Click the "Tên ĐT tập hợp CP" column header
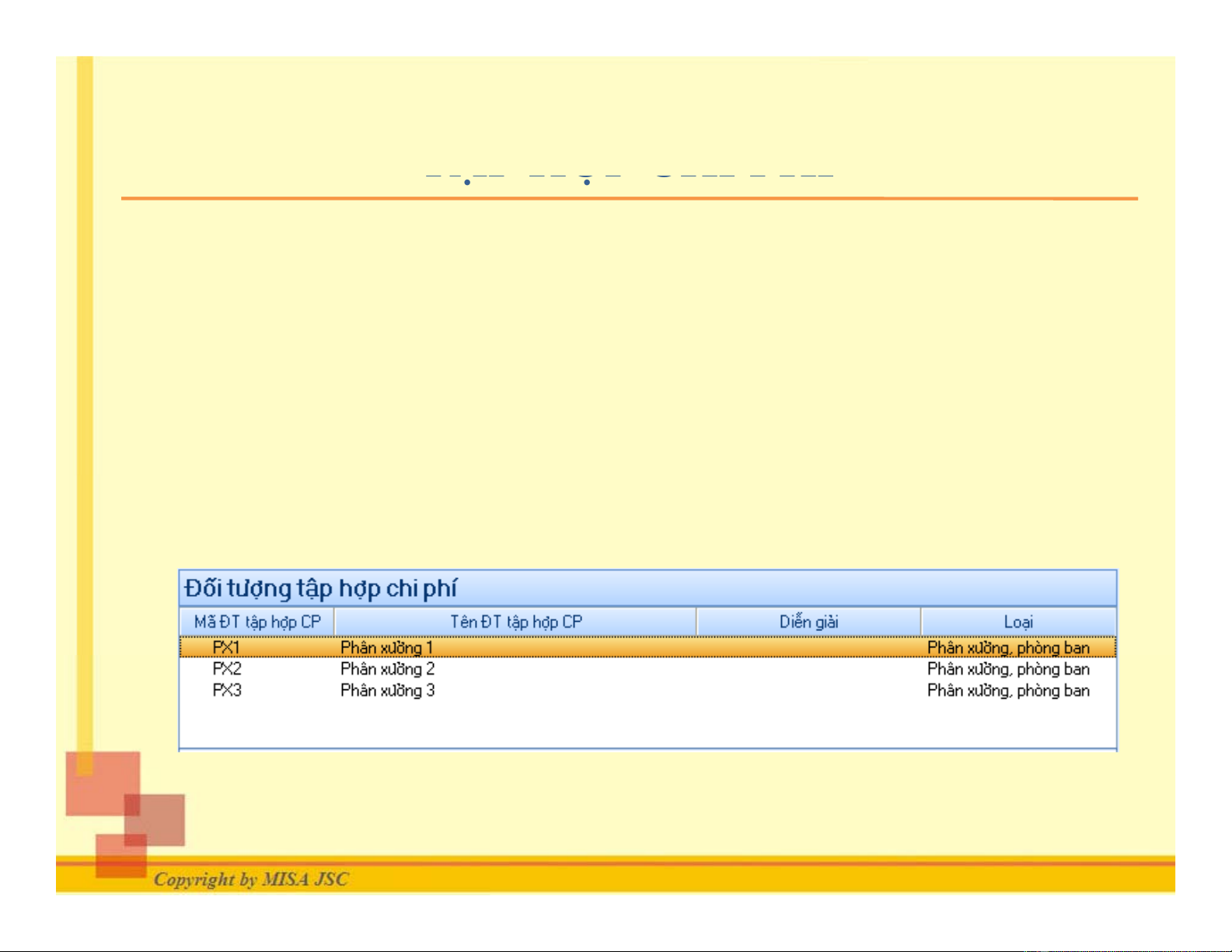 coord(515,622)
